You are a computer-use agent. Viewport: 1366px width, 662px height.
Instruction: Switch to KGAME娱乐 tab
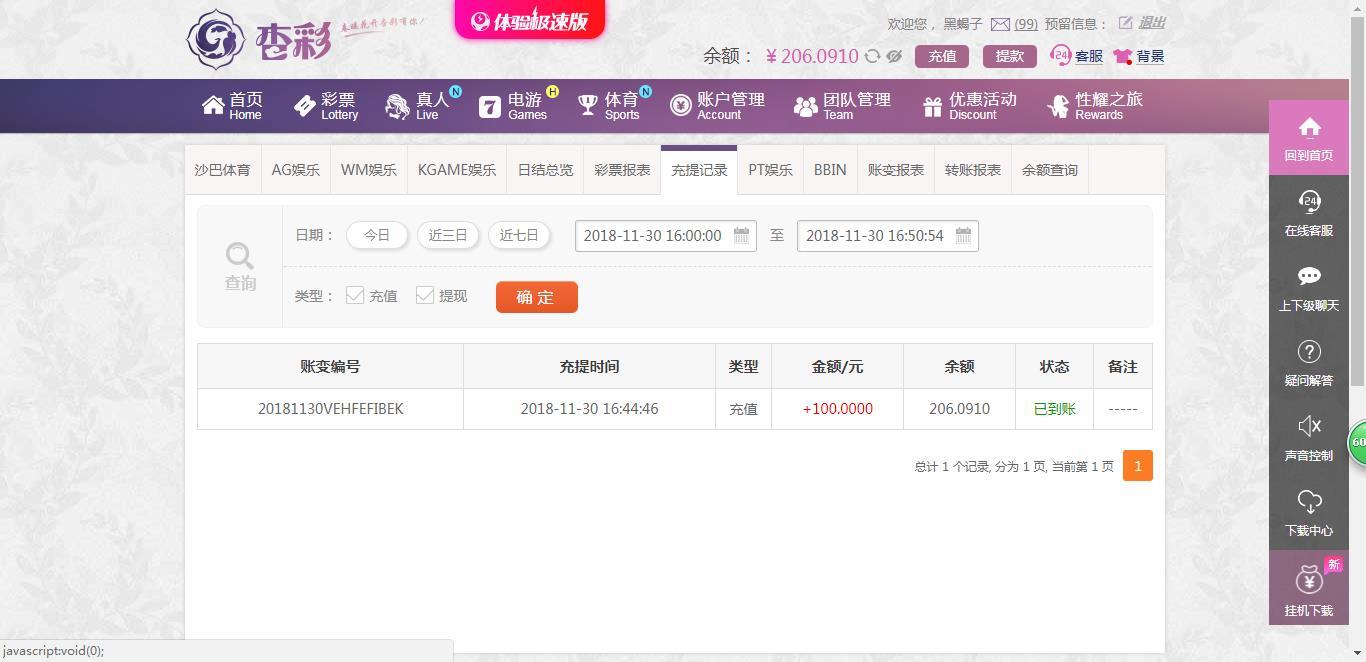[457, 170]
